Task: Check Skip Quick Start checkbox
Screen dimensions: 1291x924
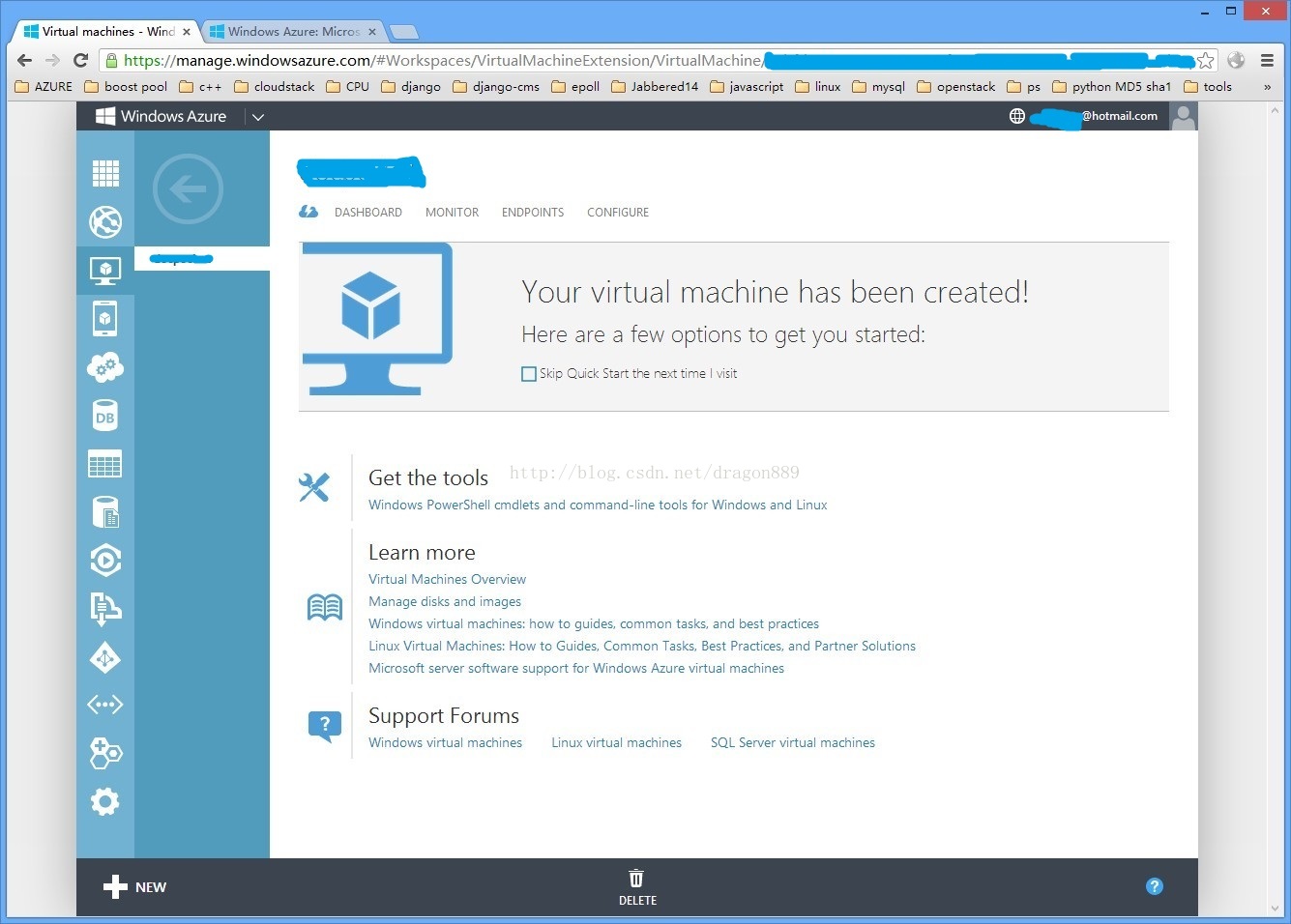Action: [529, 374]
